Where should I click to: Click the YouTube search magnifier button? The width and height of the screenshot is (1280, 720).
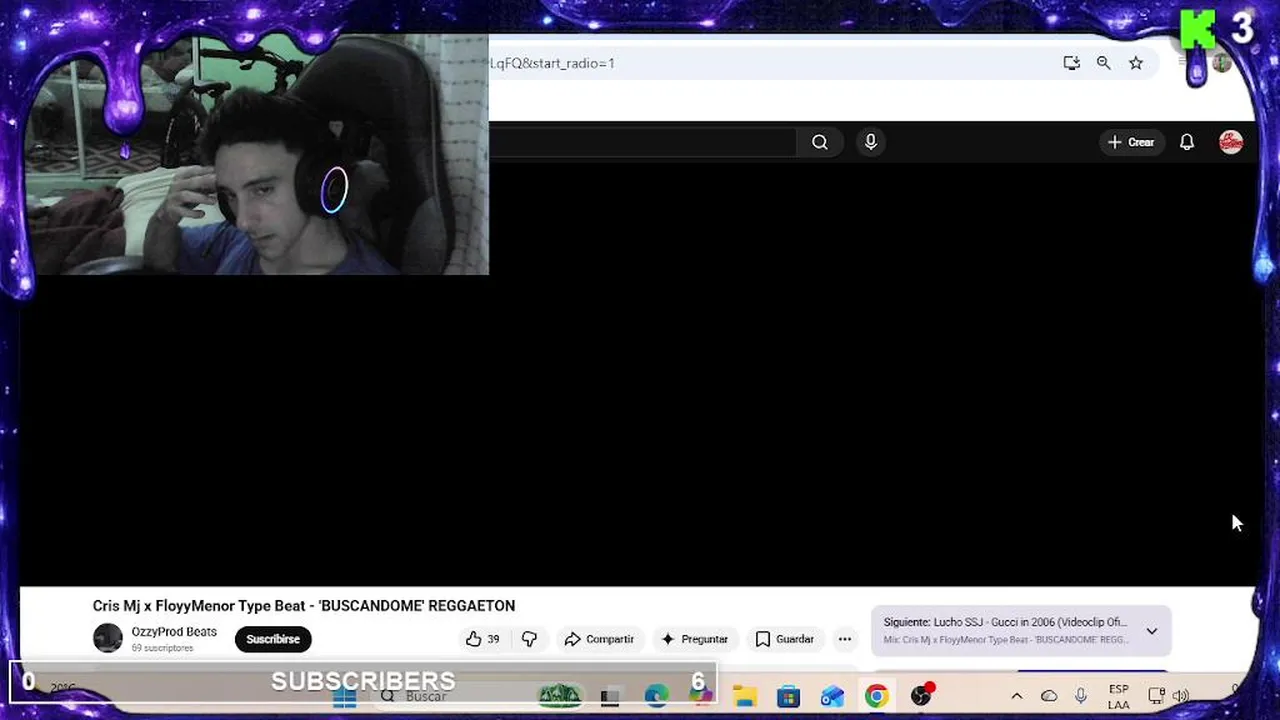tap(820, 142)
